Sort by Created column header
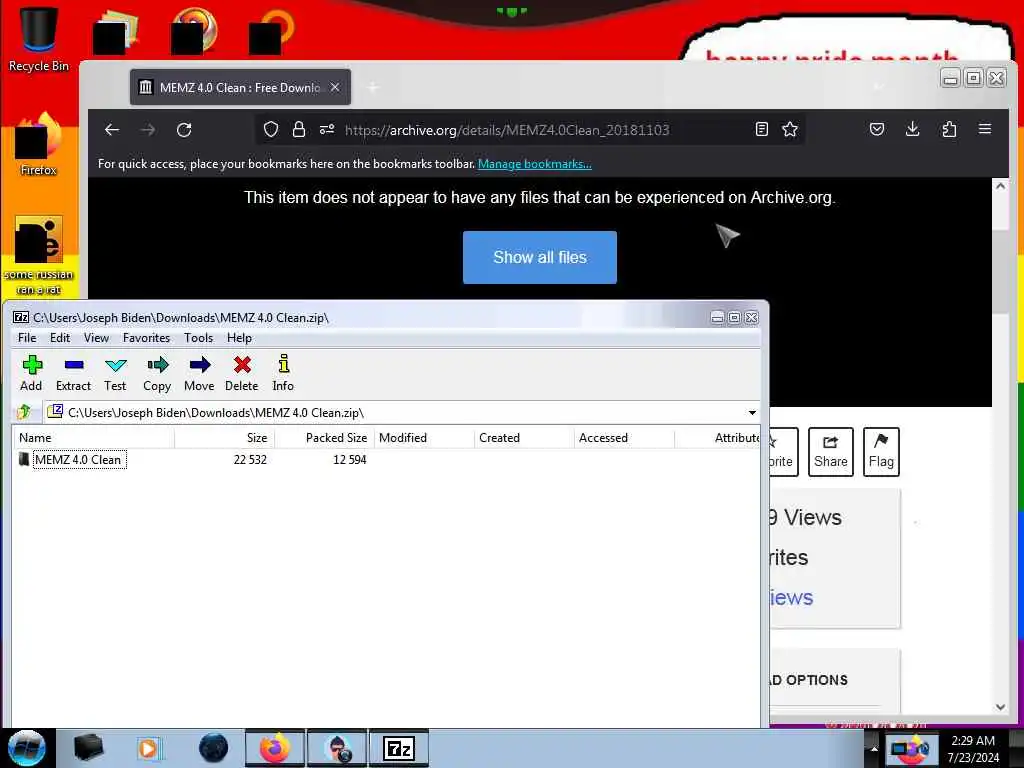 [x=524, y=438]
